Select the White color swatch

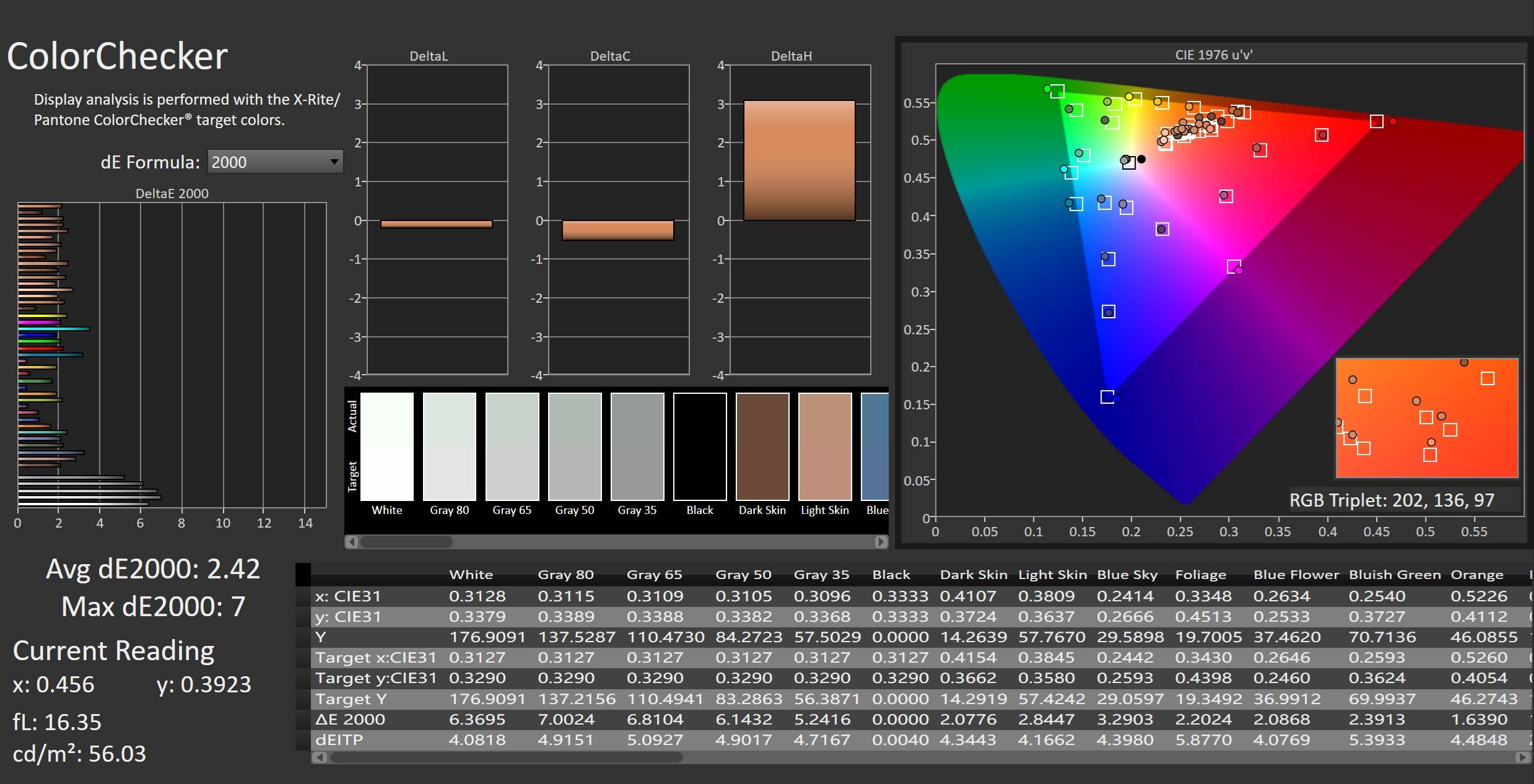click(x=387, y=446)
